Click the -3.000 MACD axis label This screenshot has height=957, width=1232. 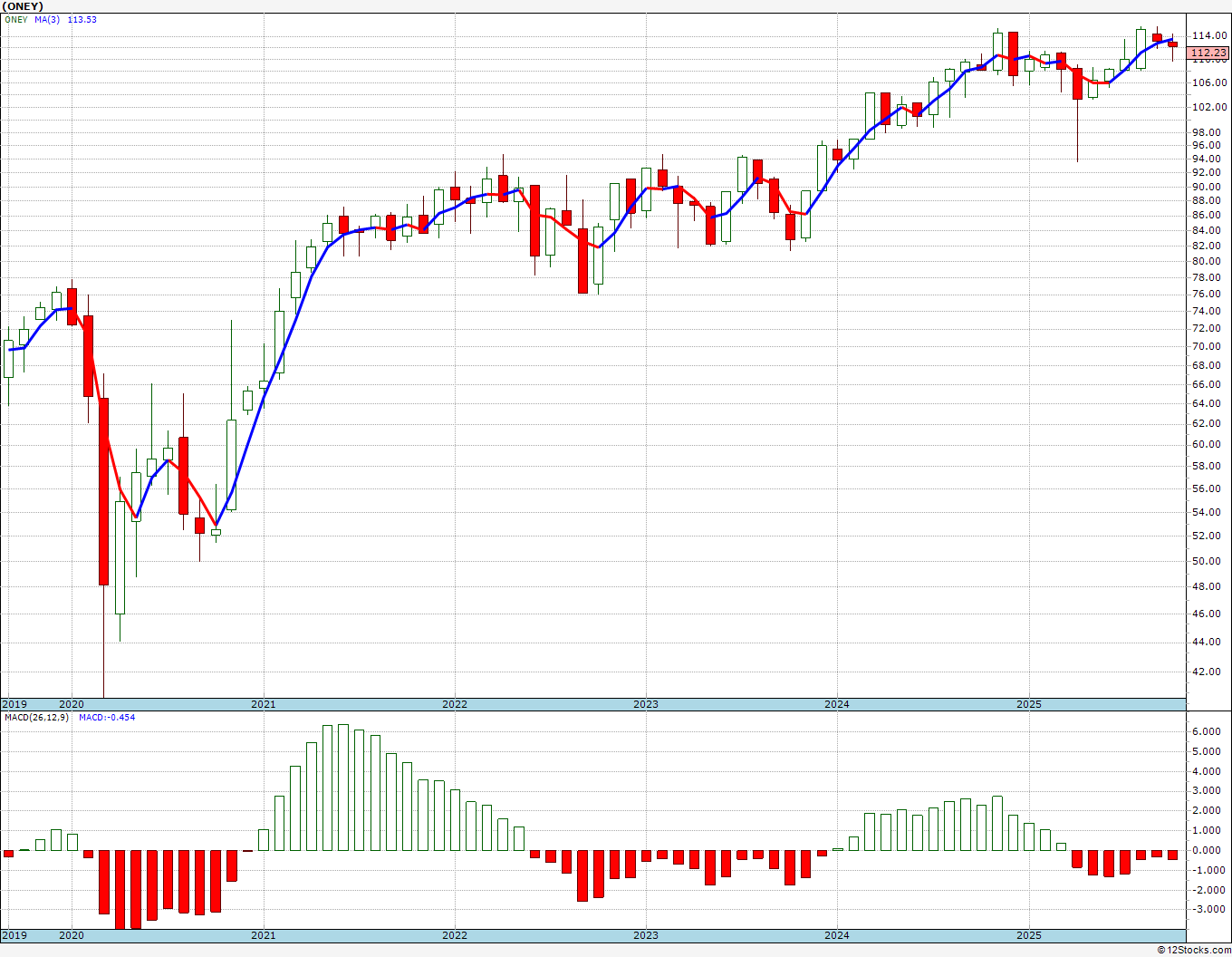pyautogui.click(x=1209, y=910)
